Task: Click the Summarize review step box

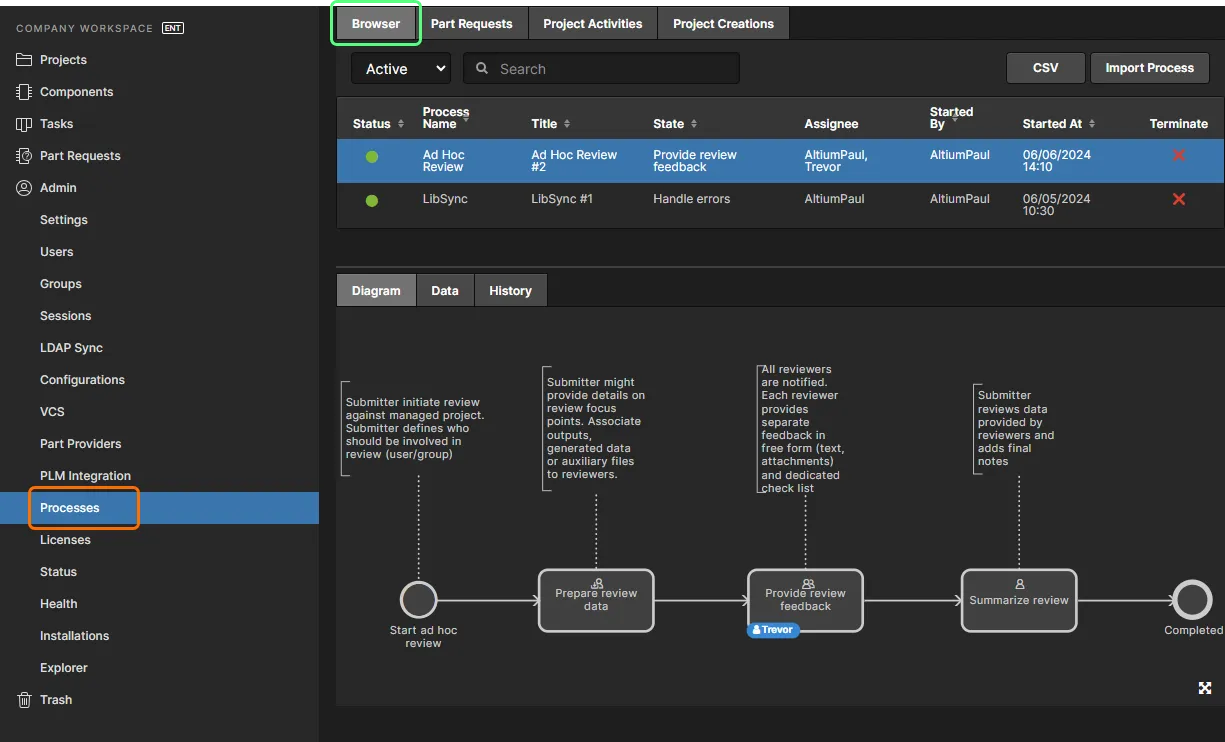Action: click(1019, 600)
